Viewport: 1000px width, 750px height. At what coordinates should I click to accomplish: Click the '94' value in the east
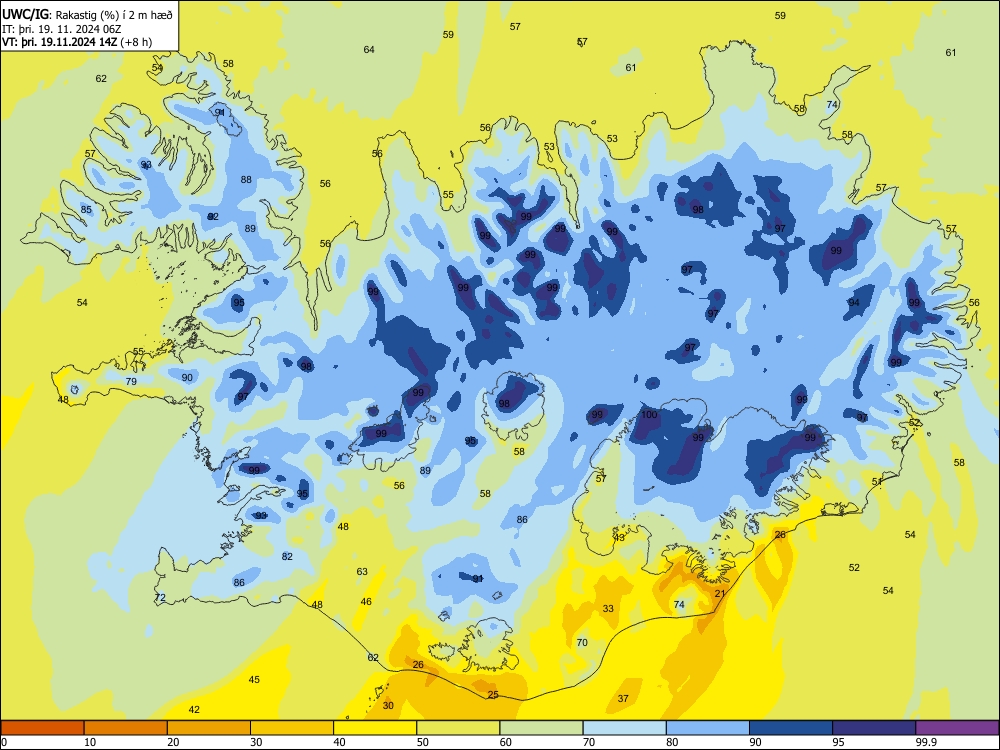pos(854,303)
